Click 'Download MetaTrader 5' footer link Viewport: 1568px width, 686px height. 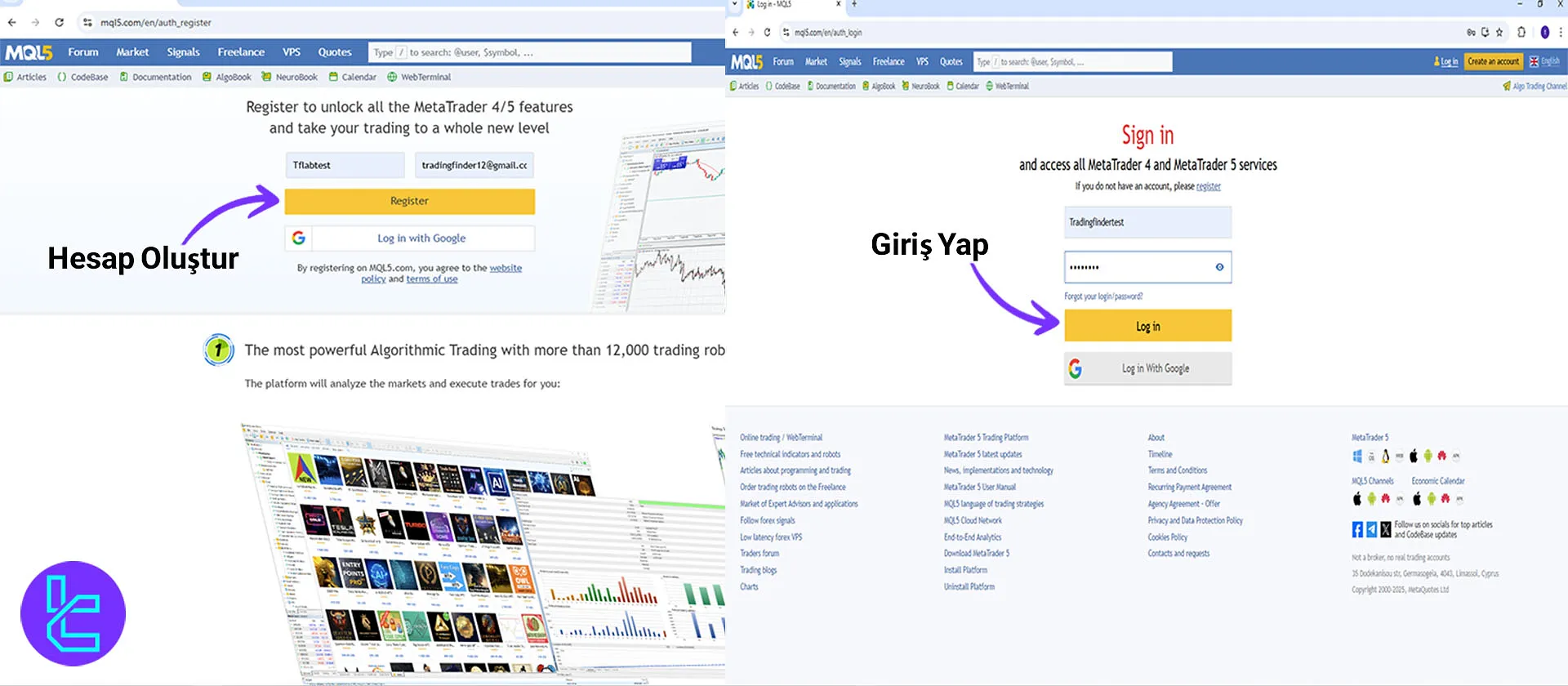point(977,554)
